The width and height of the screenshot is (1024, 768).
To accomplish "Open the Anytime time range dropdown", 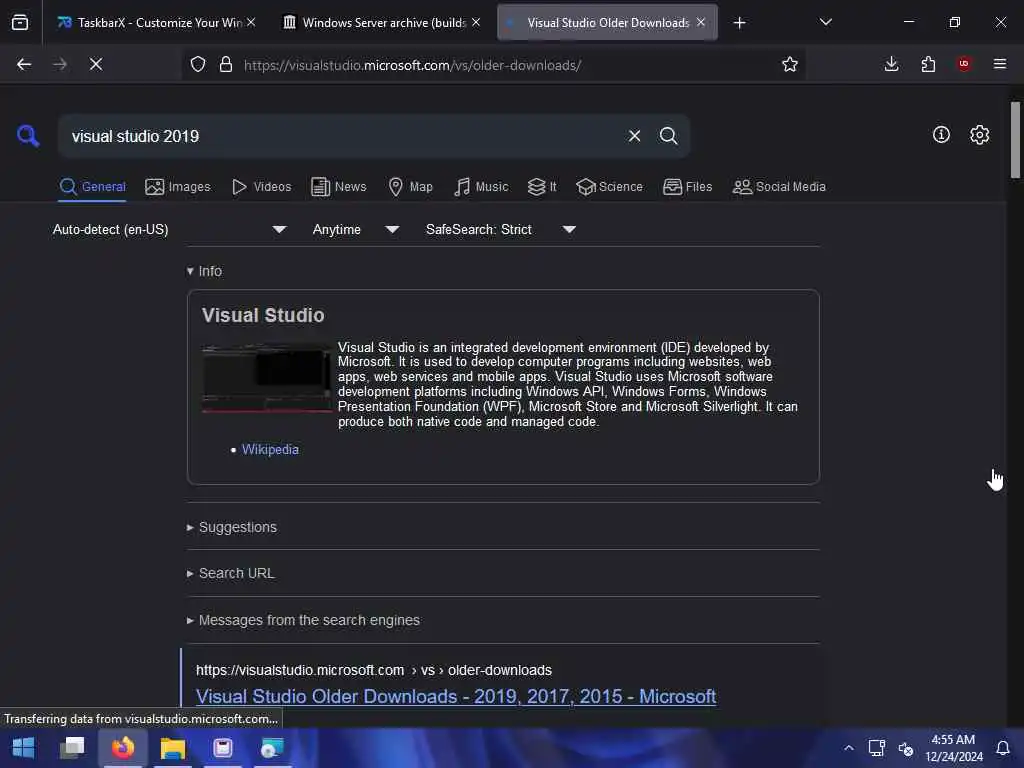I will pos(356,229).
